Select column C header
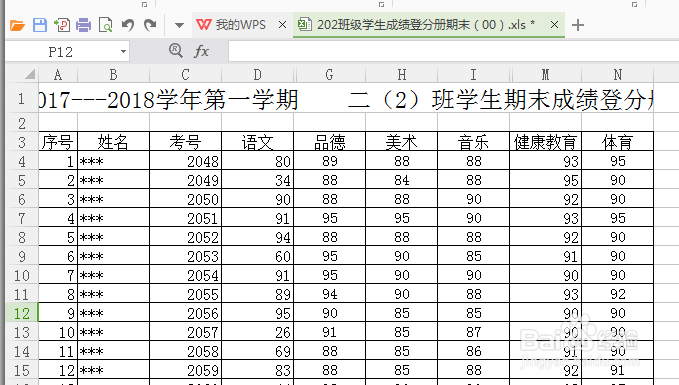The height and width of the screenshot is (385, 679). coord(185,74)
